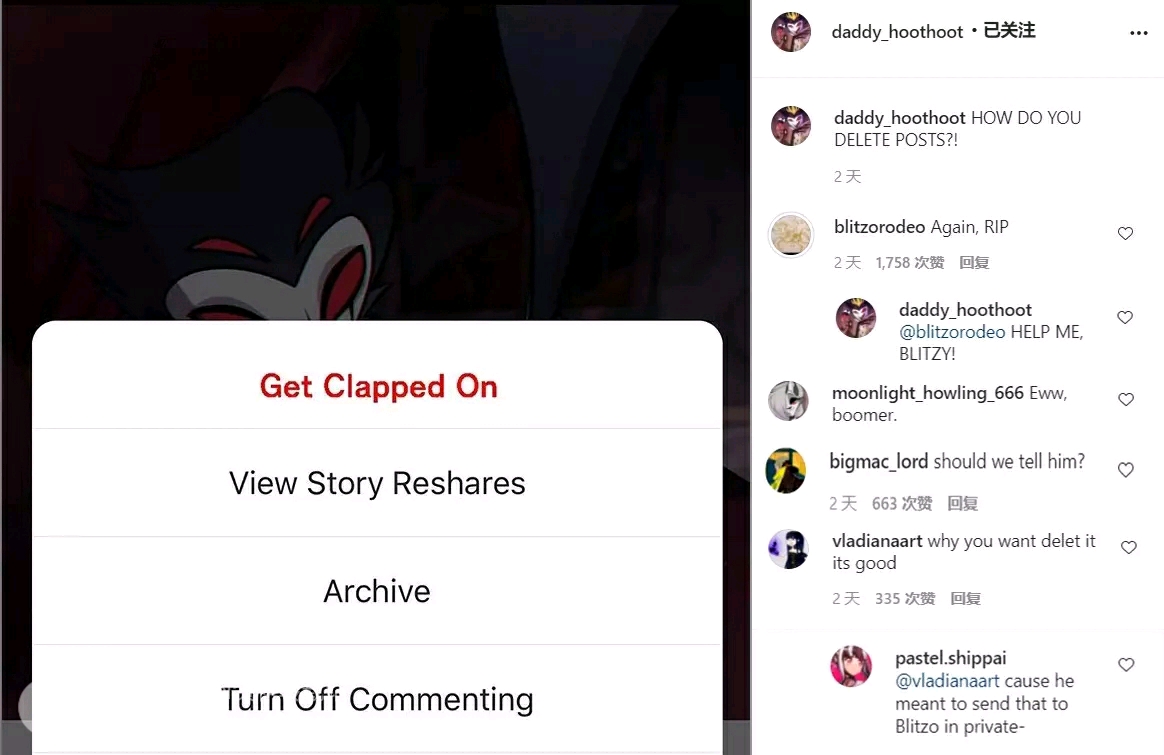Select "Archive" in the action sheet
Image resolution: width=1164 pixels, height=755 pixels.
[378, 592]
